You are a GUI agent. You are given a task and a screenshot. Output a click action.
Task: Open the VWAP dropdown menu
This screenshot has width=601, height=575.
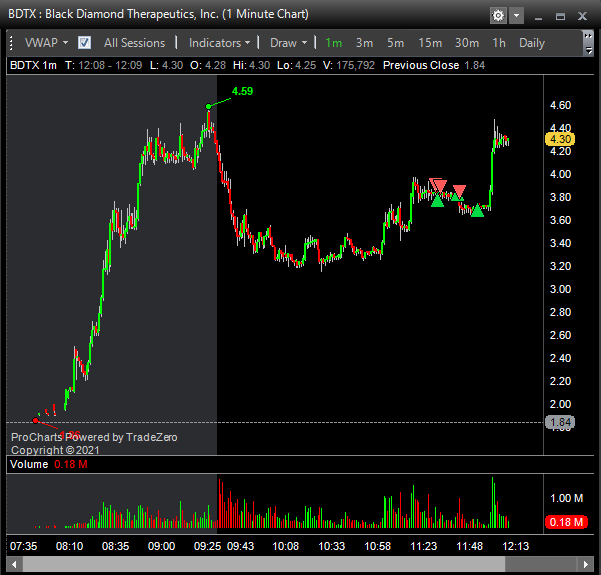click(46, 43)
